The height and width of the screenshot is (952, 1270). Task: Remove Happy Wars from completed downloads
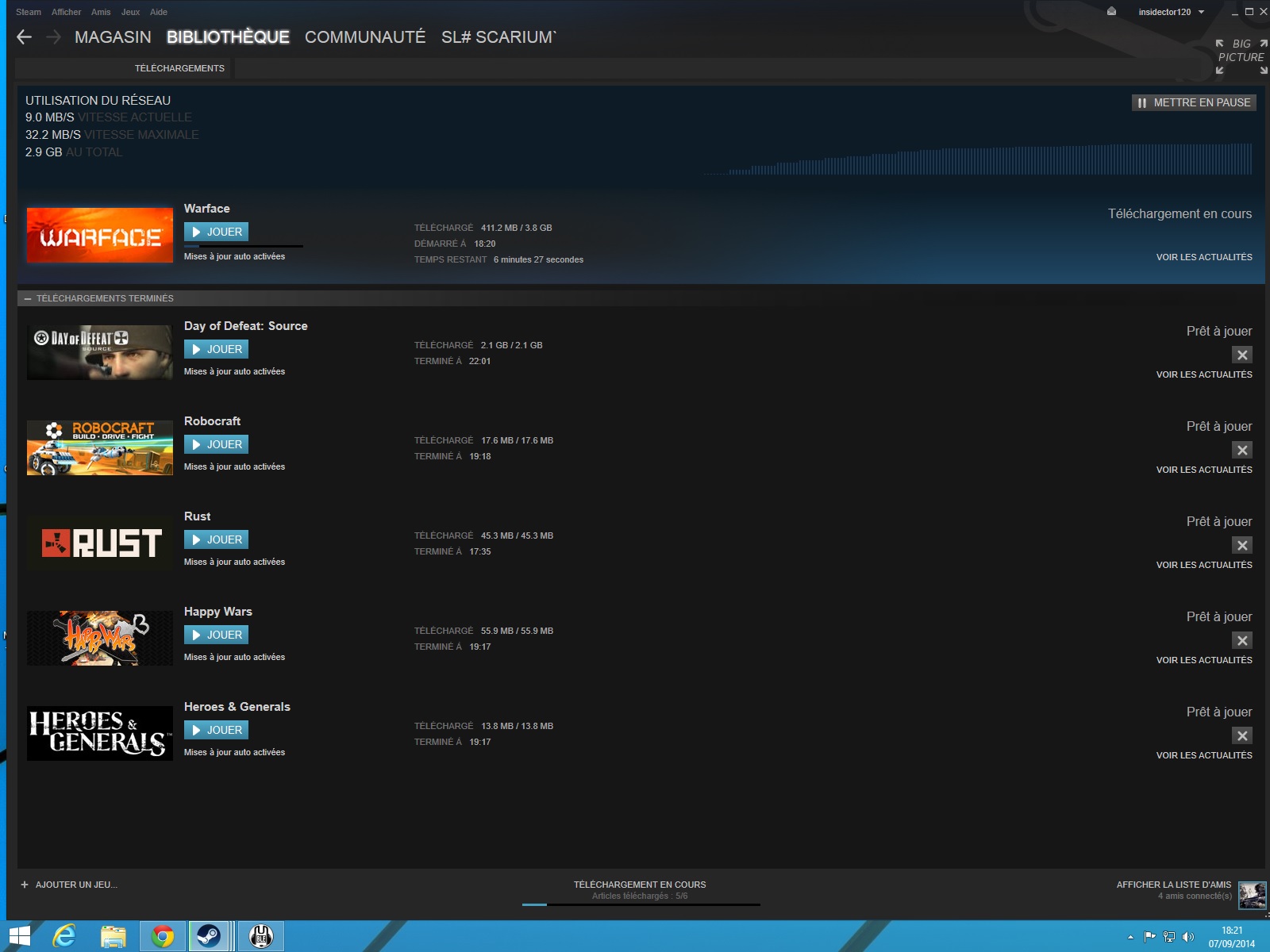pyautogui.click(x=1242, y=640)
